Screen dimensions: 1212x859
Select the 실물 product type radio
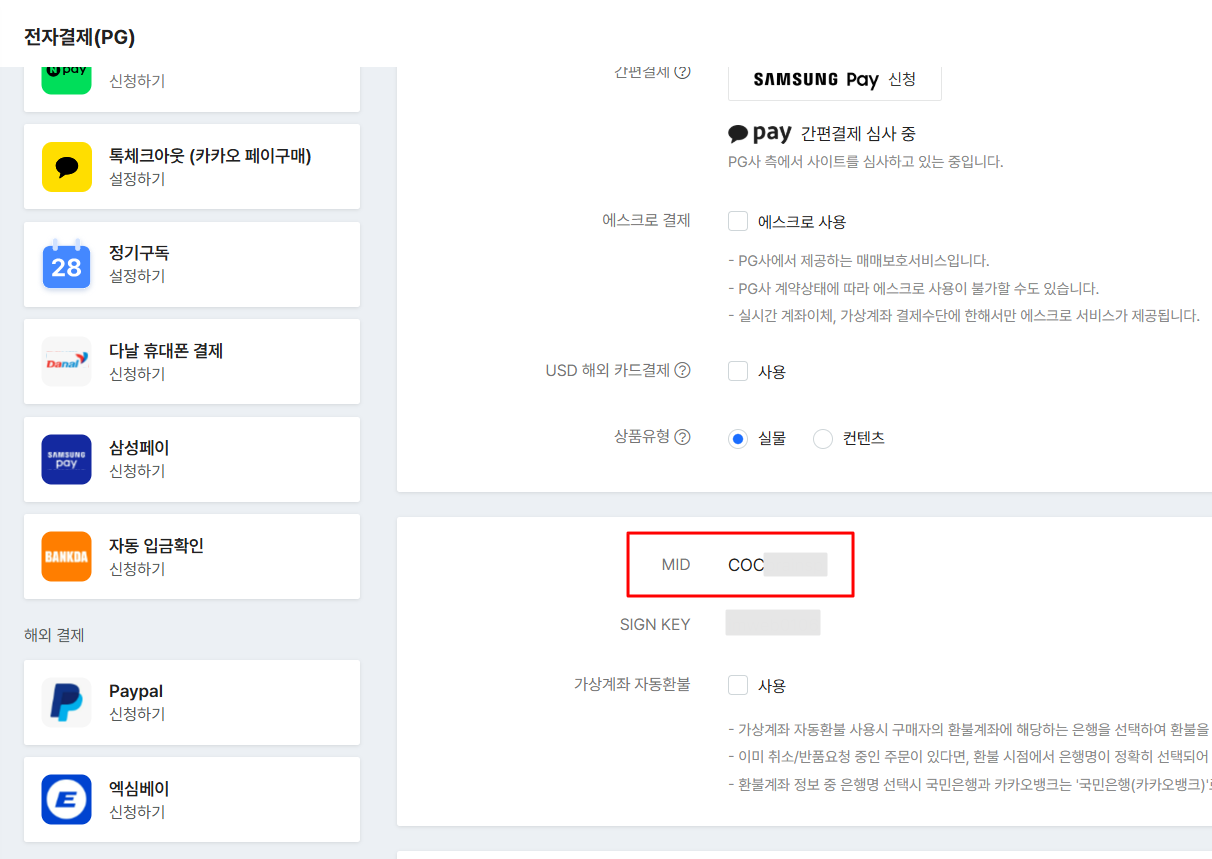[x=738, y=438]
